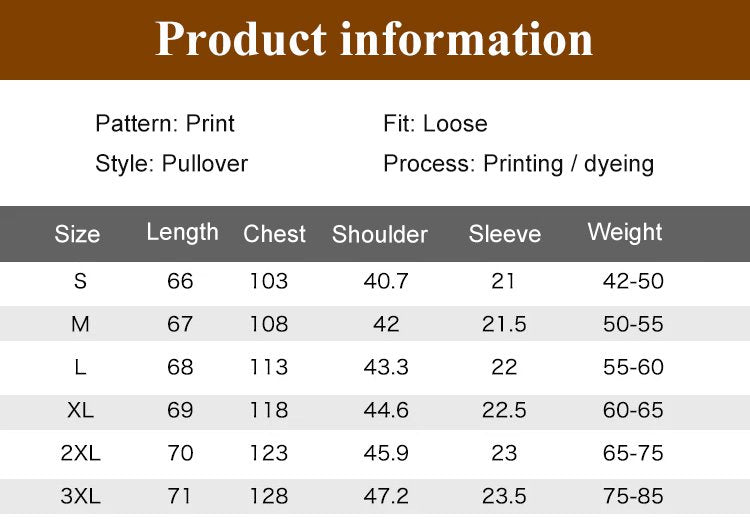750x531 pixels.
Task: Select the Style: Pullover text
Action: pos(171,164)
